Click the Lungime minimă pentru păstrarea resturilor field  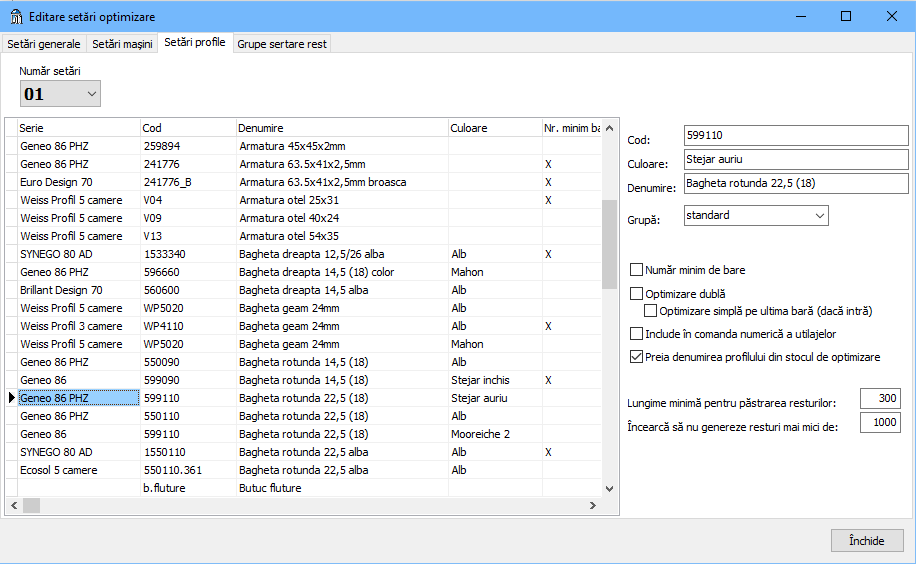(x=879, y=399)
